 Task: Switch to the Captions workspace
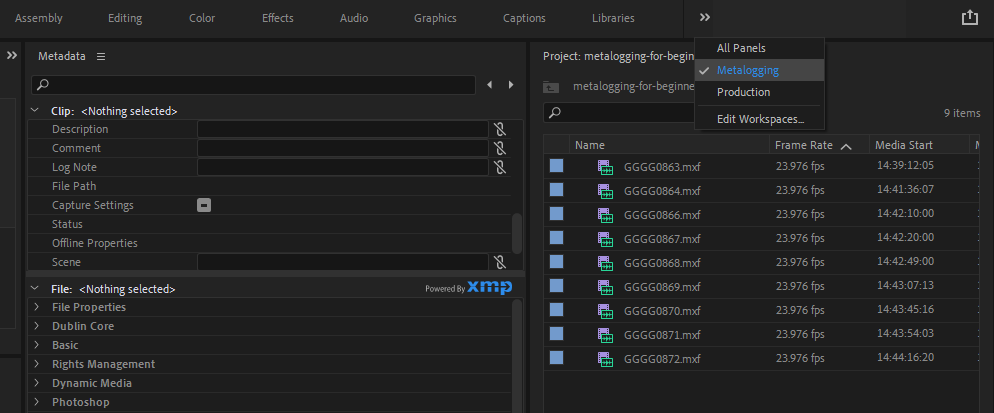[524, 18]
